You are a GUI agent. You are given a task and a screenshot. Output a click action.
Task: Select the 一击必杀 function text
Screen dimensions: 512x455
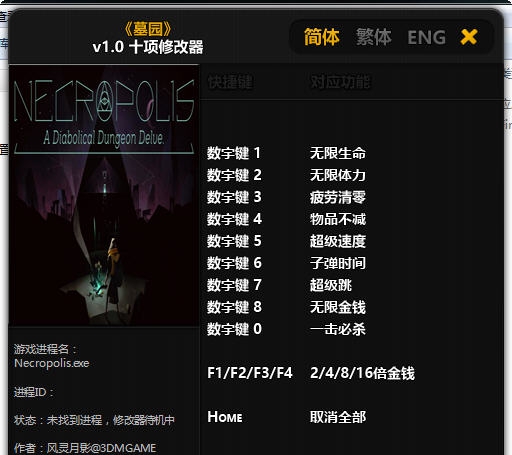(338, 329)
